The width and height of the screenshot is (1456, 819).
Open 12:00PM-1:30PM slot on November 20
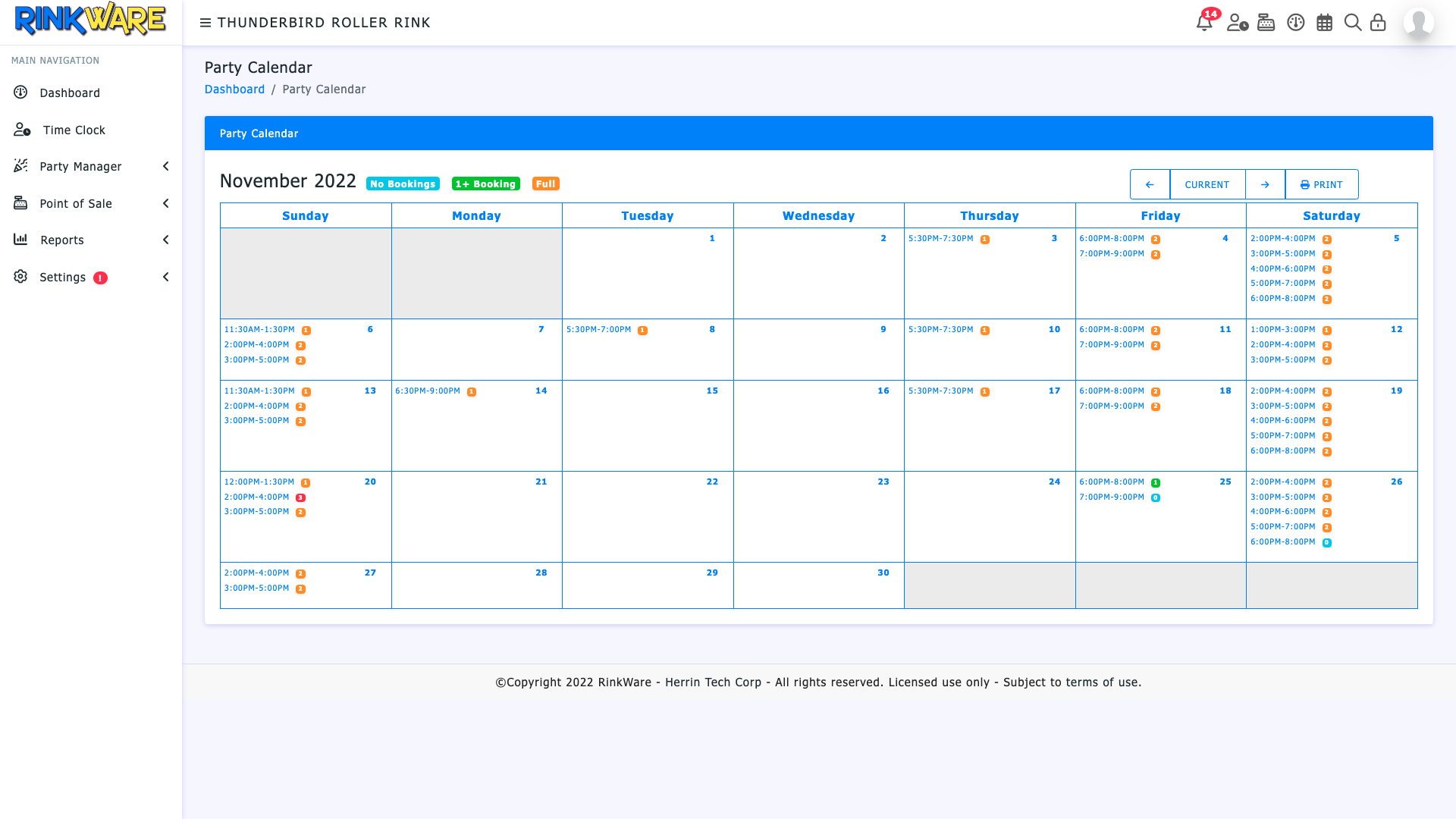(259, 482)
